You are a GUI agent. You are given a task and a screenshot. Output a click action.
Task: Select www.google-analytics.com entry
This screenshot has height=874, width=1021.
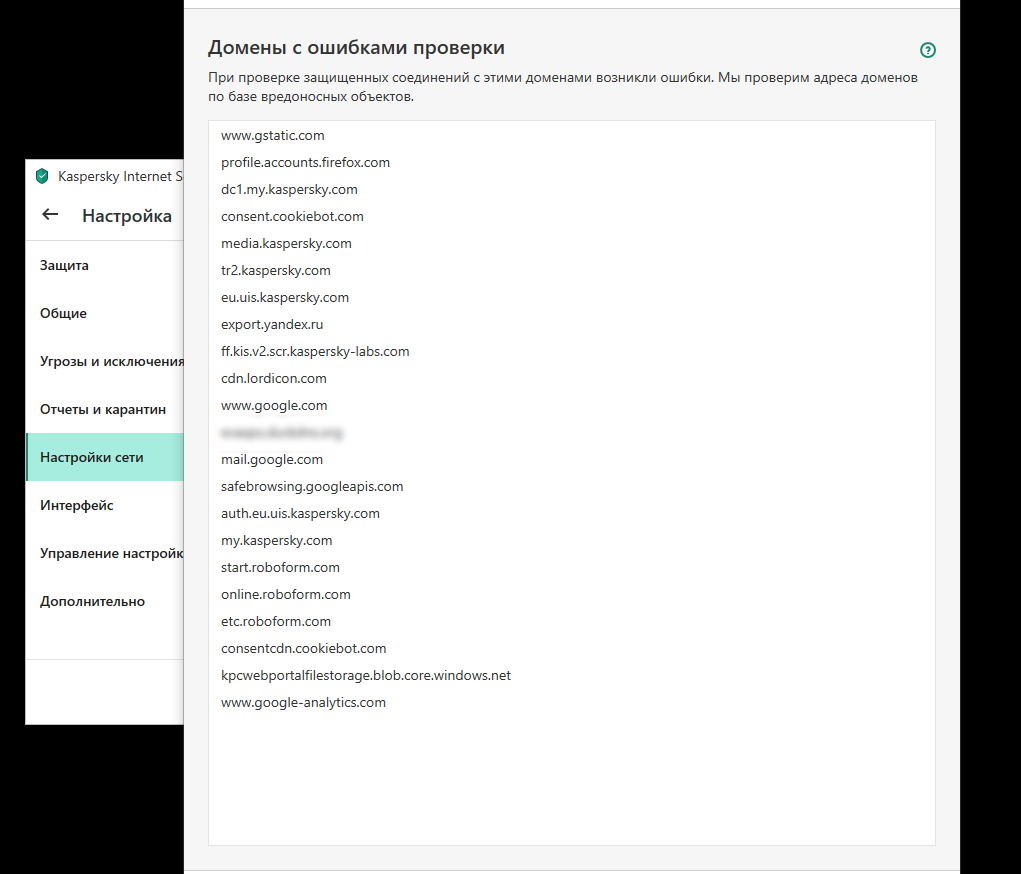click(x=572, y=703)
